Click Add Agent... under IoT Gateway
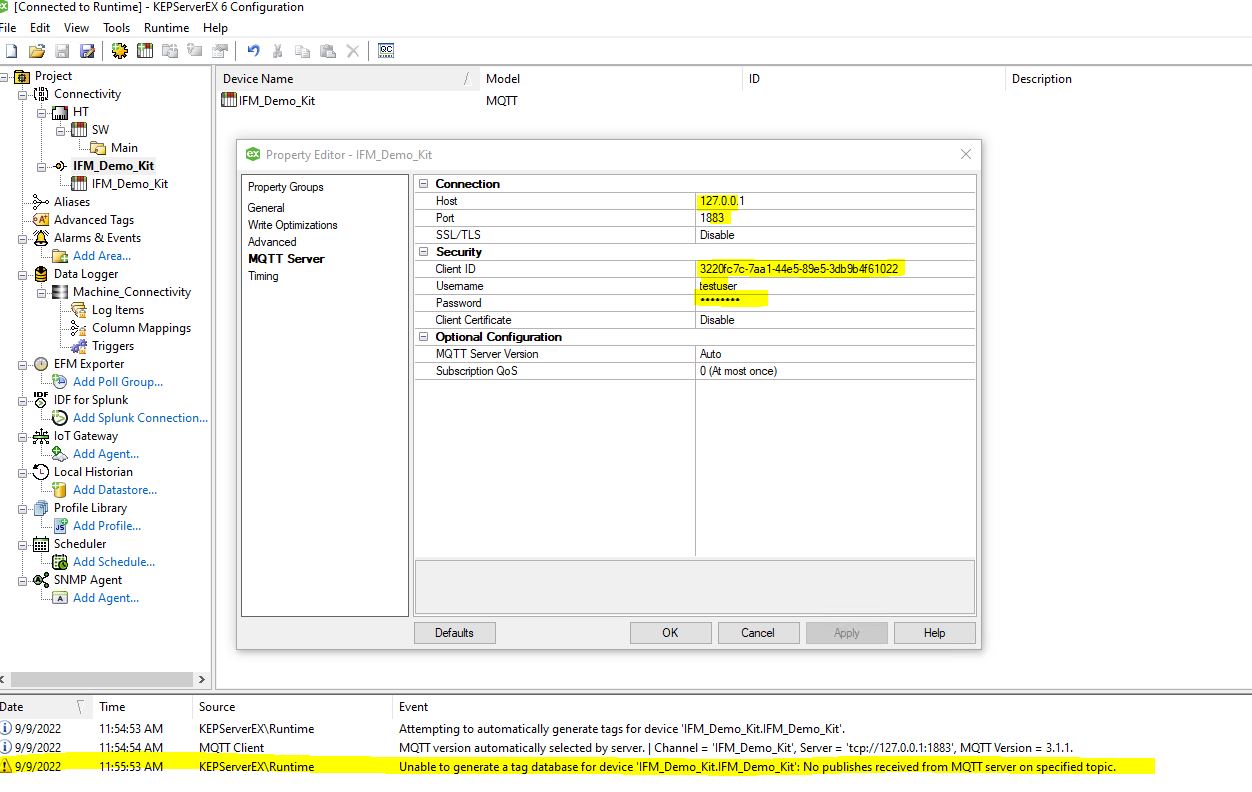 pos(106,454)
